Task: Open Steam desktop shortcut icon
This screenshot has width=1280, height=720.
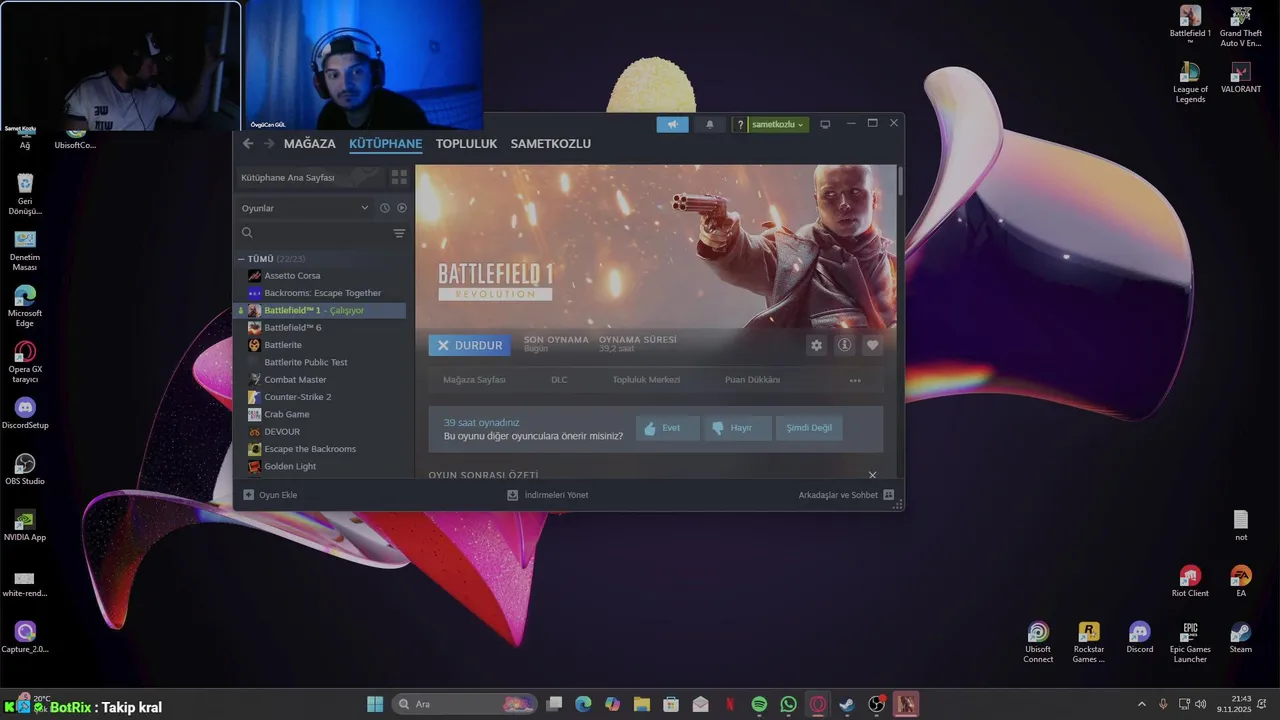Action: (x=1240, y=638)
